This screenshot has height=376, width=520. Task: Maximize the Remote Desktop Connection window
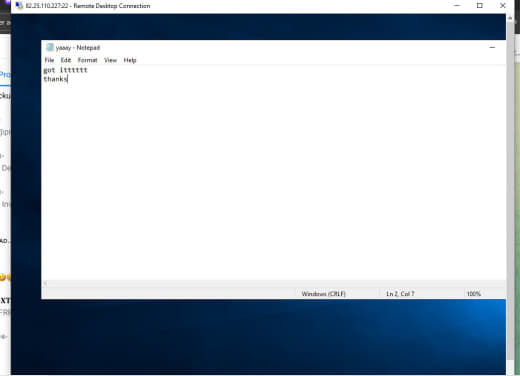[x=480, y=6]
